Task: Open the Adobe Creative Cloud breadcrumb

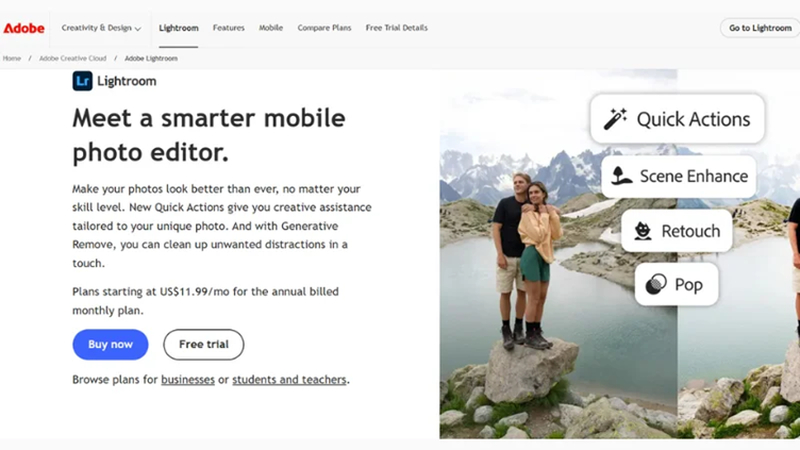Action: pyautogui.click(x=73, y=59)
